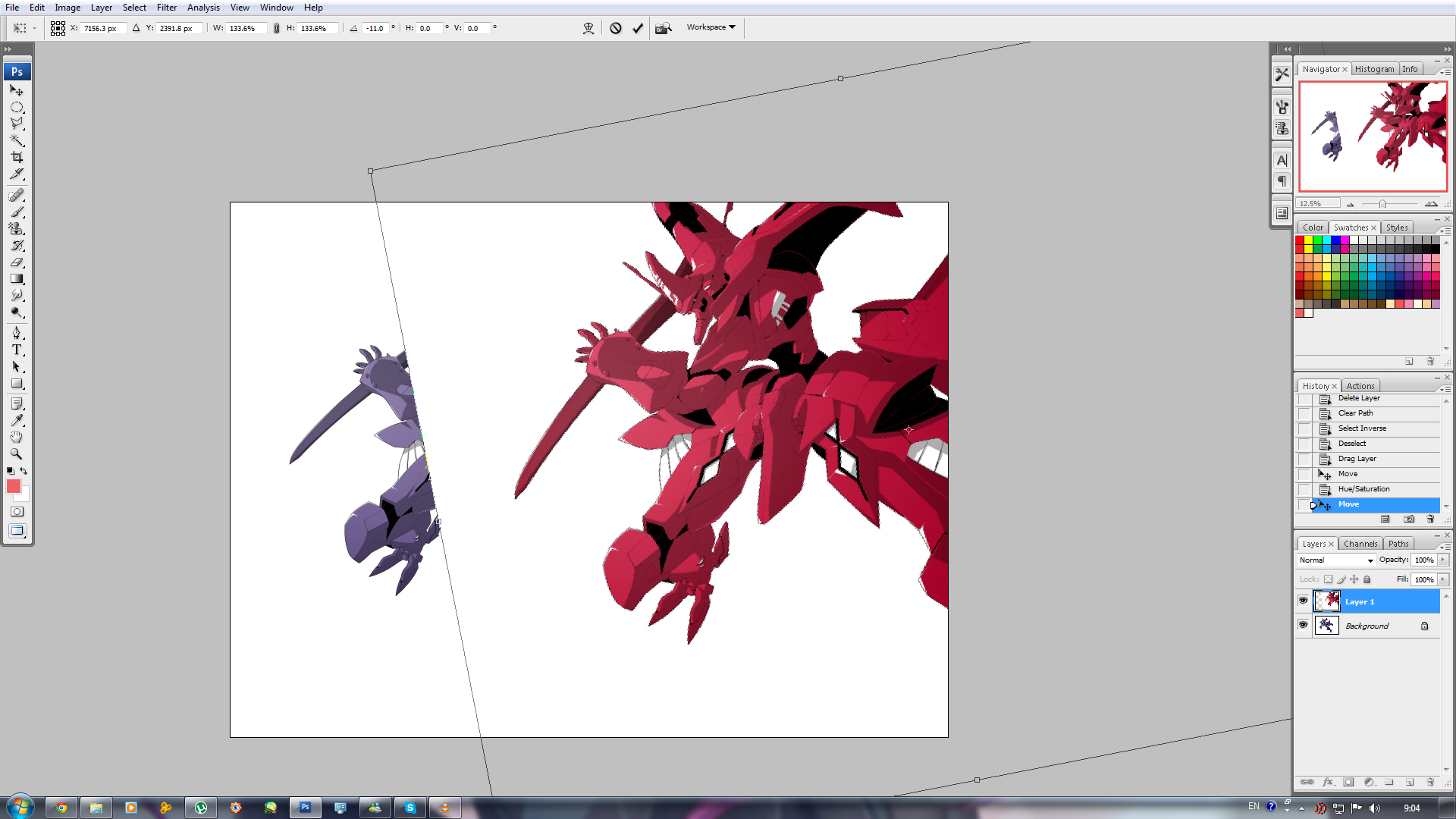Toggle the history brush source box for Deselect
This screenshot has width=1456, height=819.
pos(1304,444)
